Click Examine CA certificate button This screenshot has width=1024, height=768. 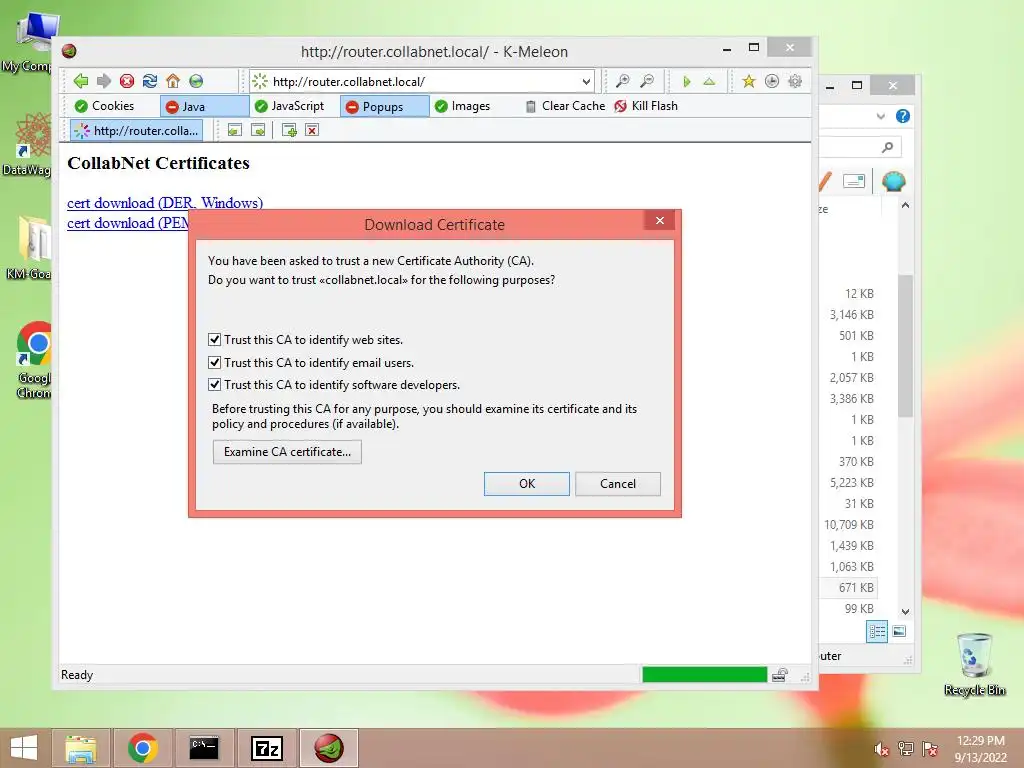287,452
